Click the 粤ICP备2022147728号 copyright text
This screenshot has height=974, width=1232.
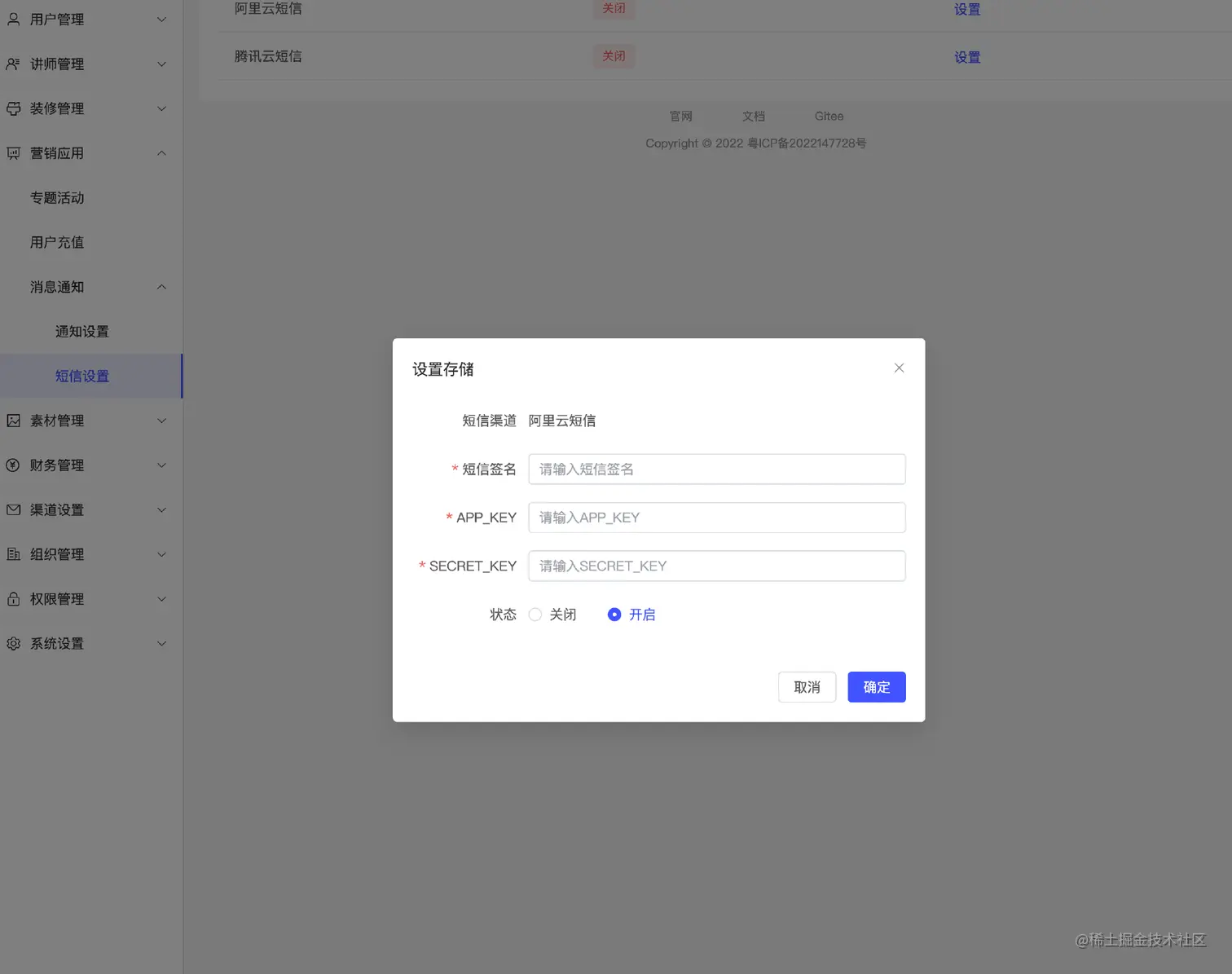point(807,143)
